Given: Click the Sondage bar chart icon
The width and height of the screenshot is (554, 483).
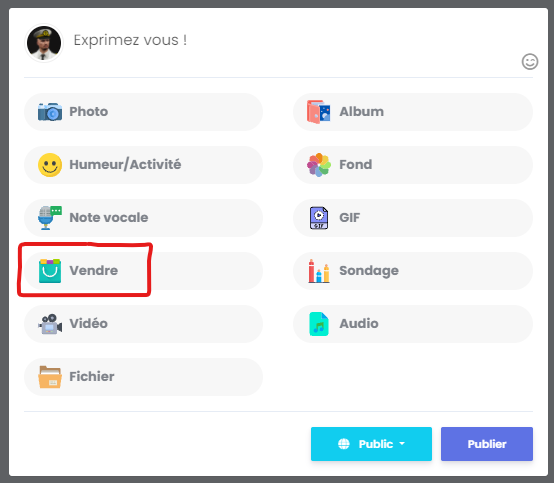Looking at the screenshot, I should tap(319, 271).
